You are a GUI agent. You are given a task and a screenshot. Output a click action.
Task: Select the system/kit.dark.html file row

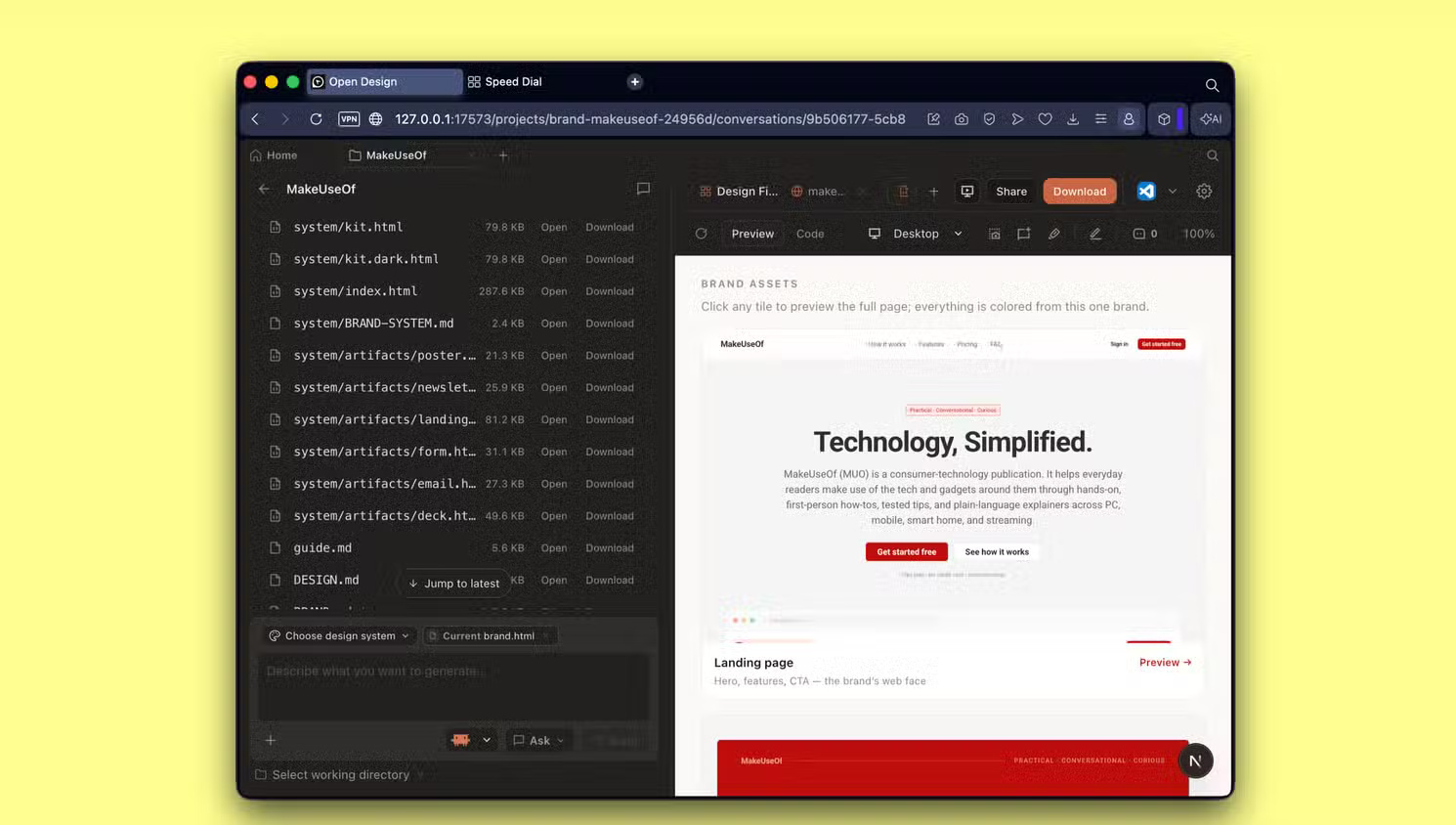(453, 259)
